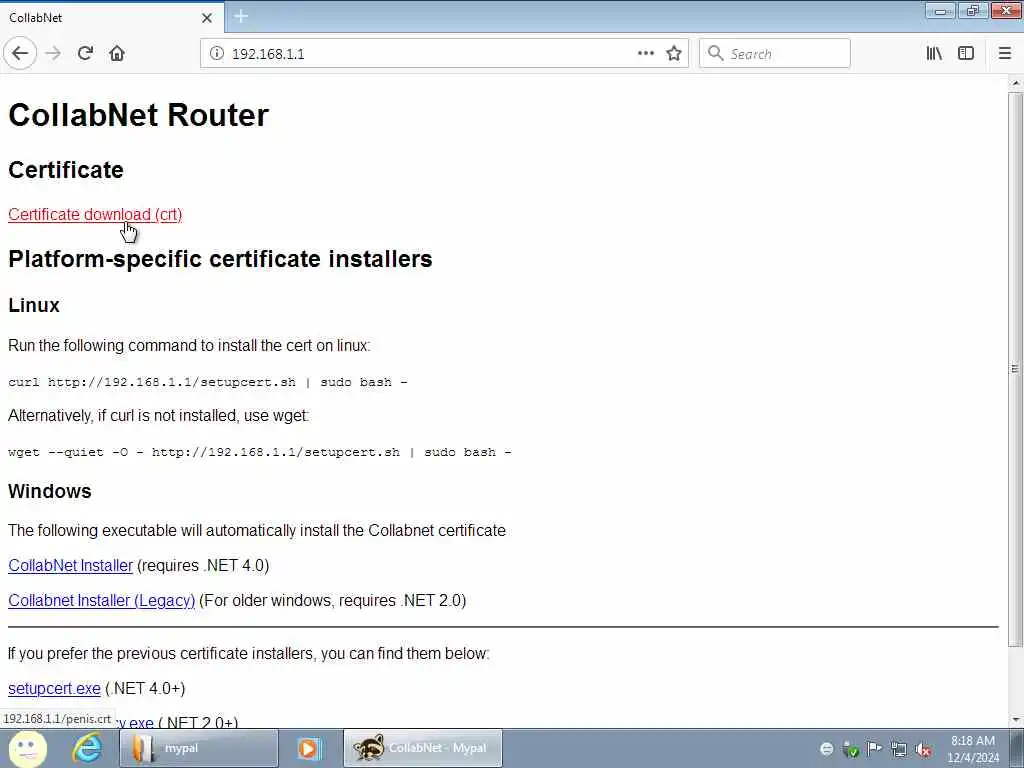1024x768 pixels.
Task: Open page actions three-dot menu
Action: 645,54
